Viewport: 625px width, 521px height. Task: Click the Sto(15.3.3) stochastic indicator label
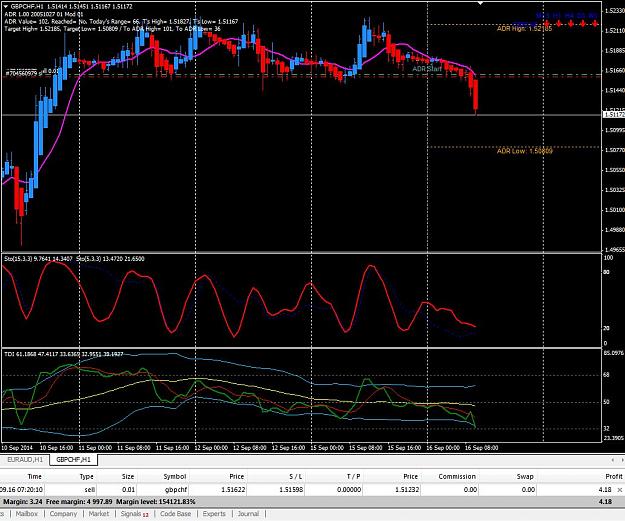pyautogui.click(x=38, y=259)
